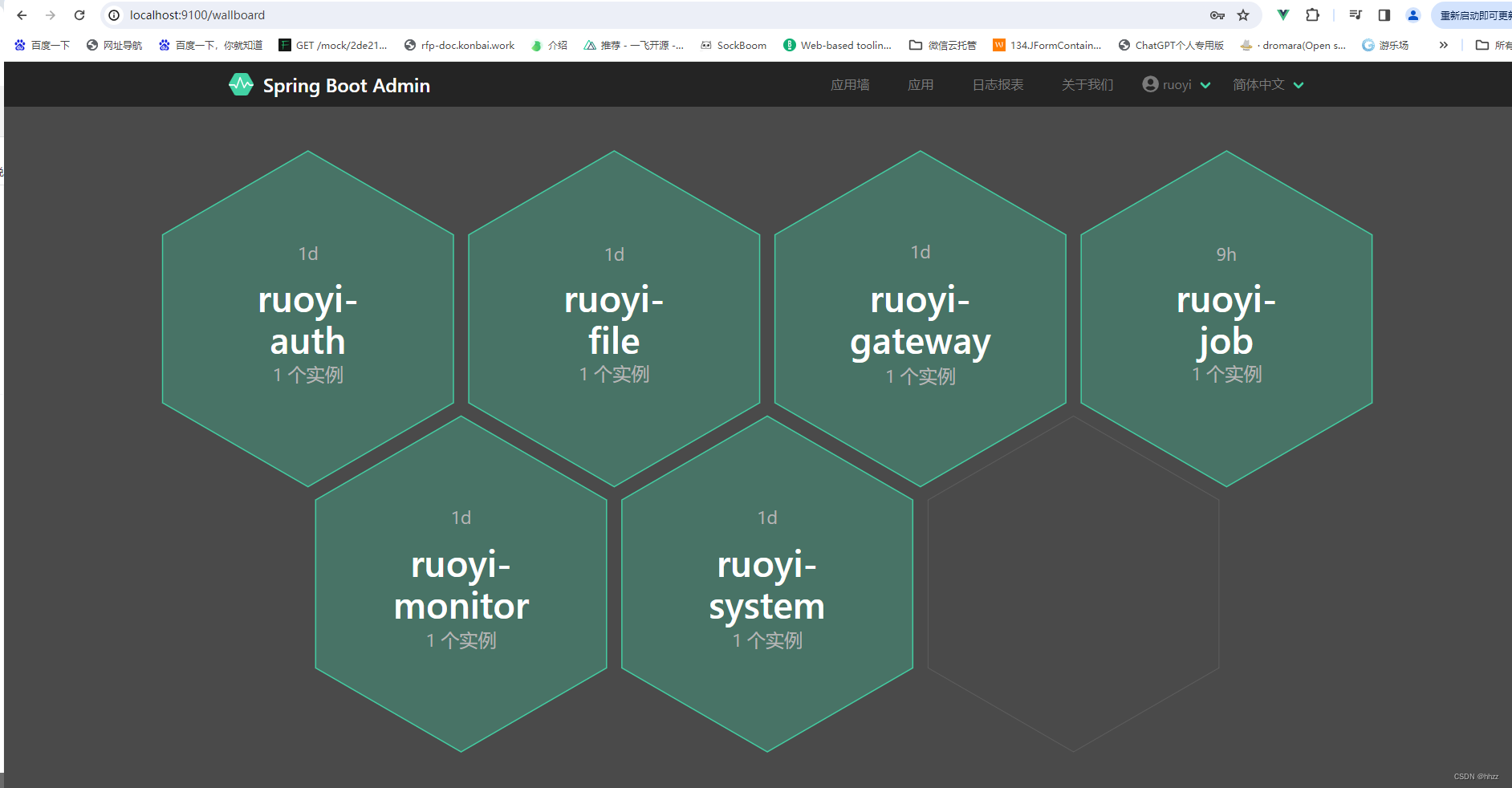Click the Spring Boot Admin title text
Image resolution: width=1512 pixels, height=788 pixels.
[347, 85]
